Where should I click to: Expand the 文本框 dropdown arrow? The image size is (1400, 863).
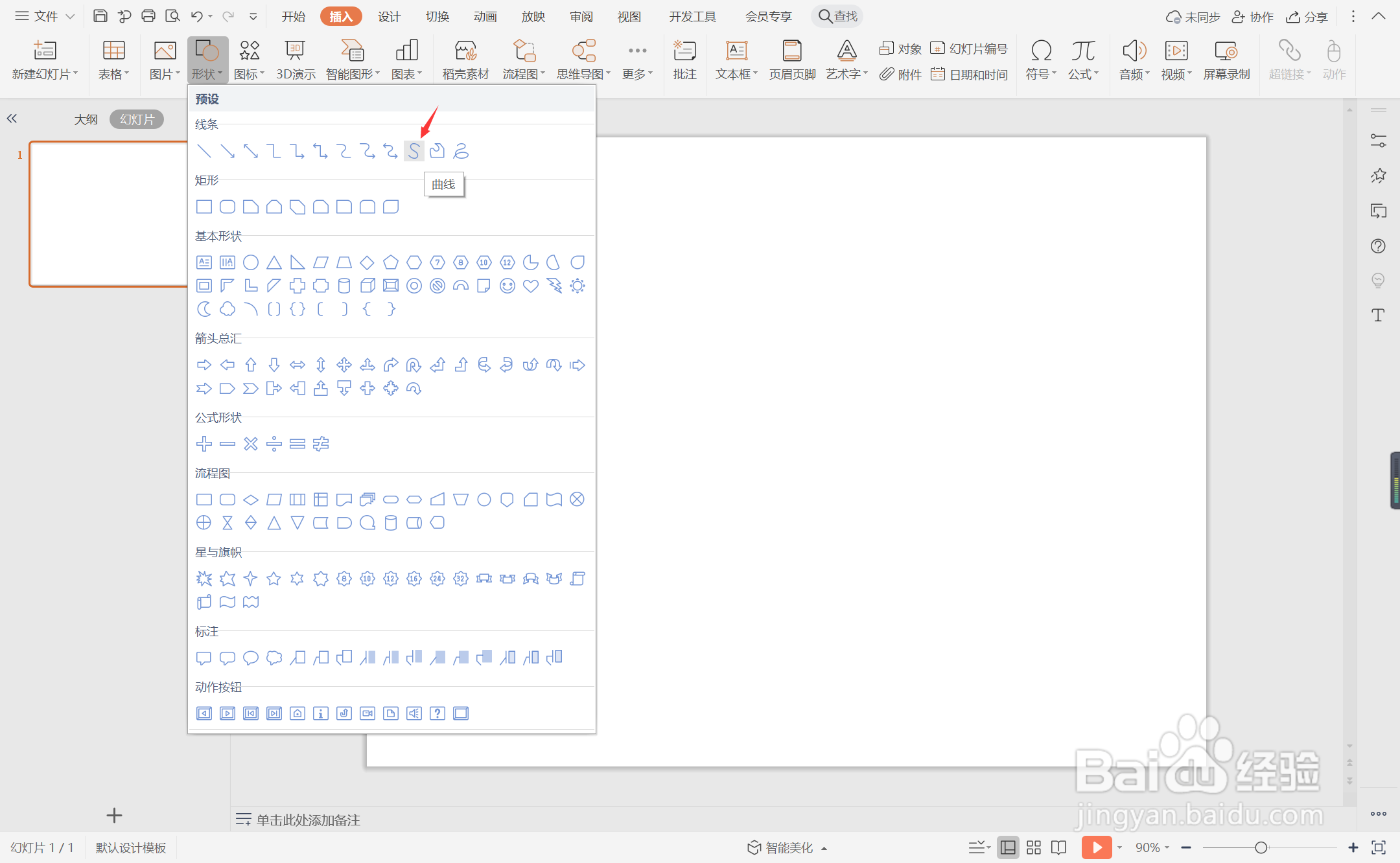755,74
